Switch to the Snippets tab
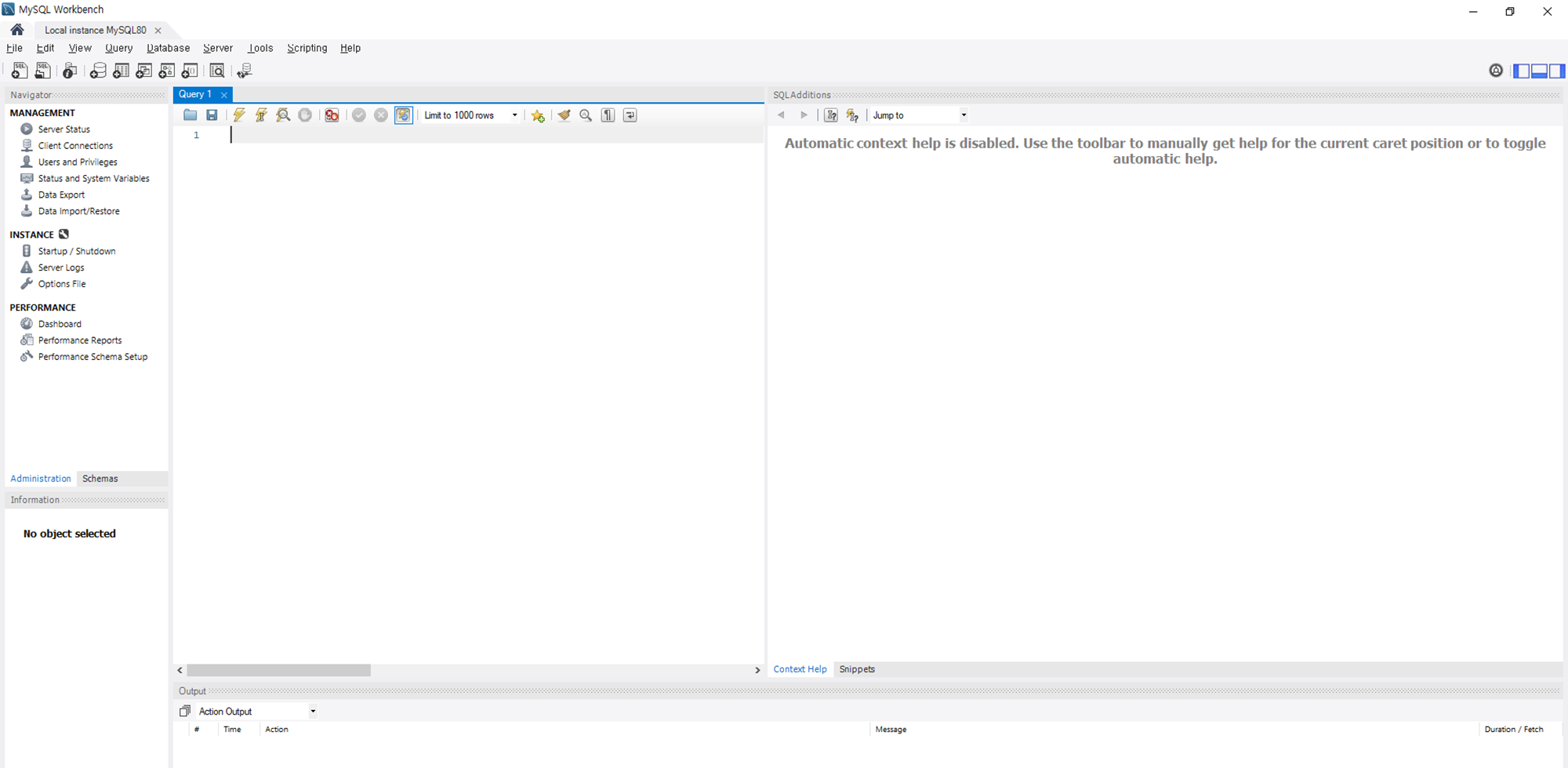 coord(857,669)
